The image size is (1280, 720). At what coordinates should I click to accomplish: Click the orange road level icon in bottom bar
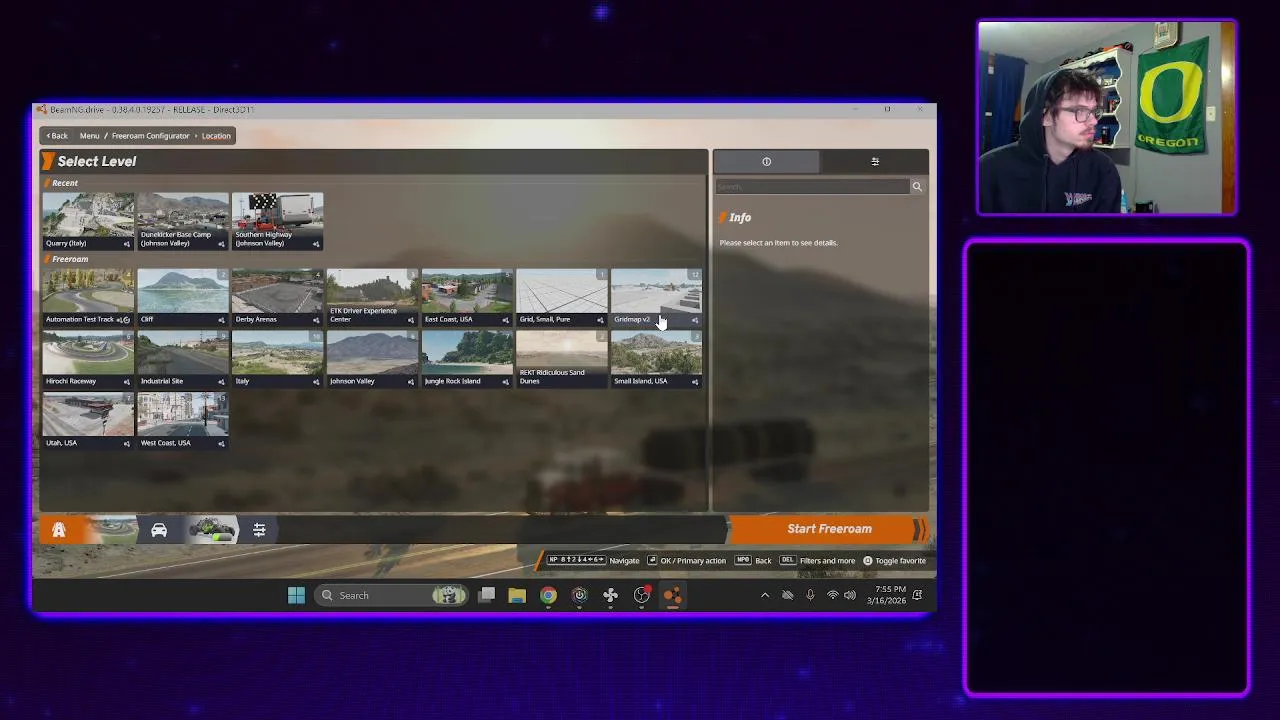coord(59,530)
